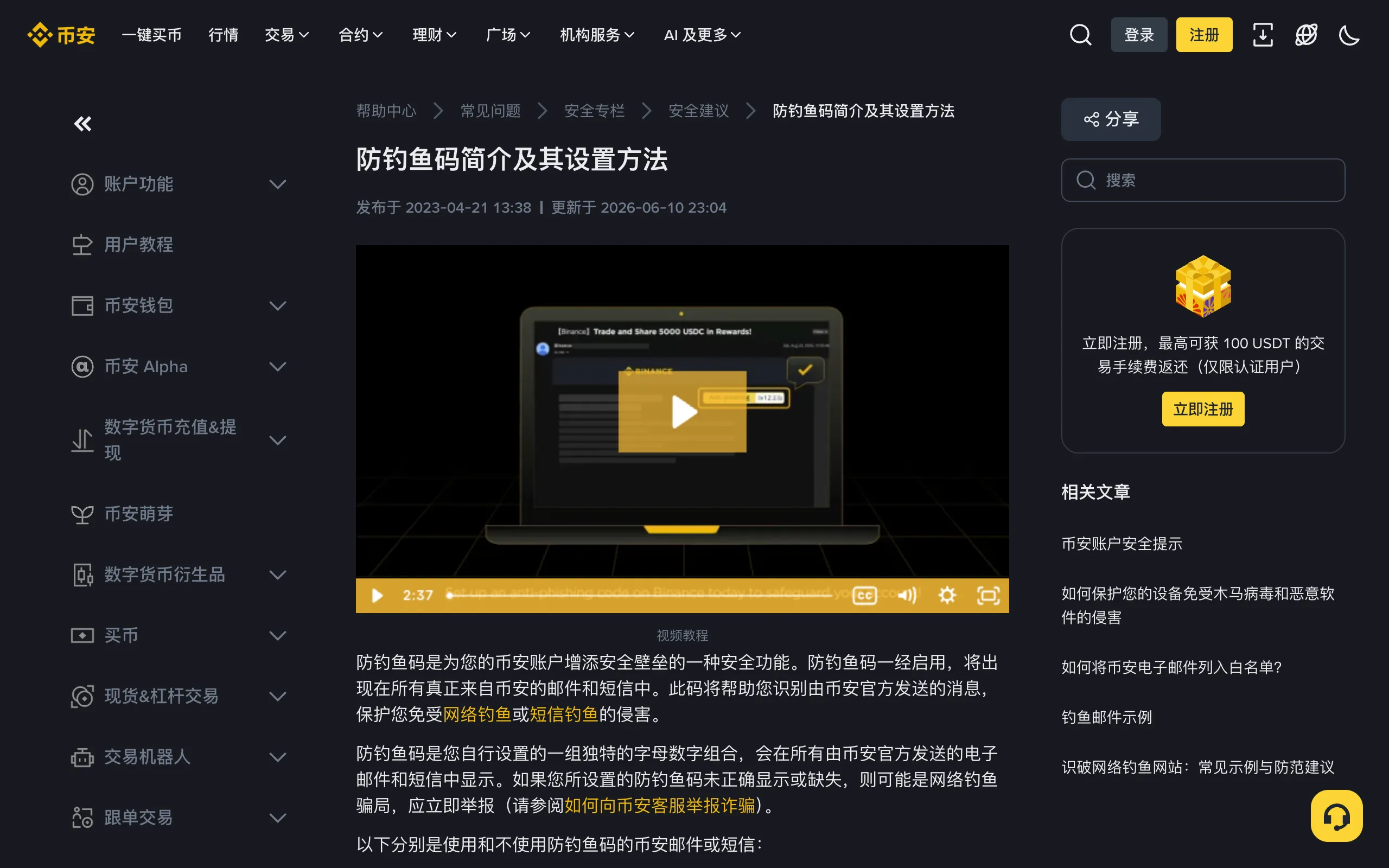Expand 交易机器人 sidebar section chevron
The height and width of the screenshot is (868, 1389).
(x=278, y=757)
